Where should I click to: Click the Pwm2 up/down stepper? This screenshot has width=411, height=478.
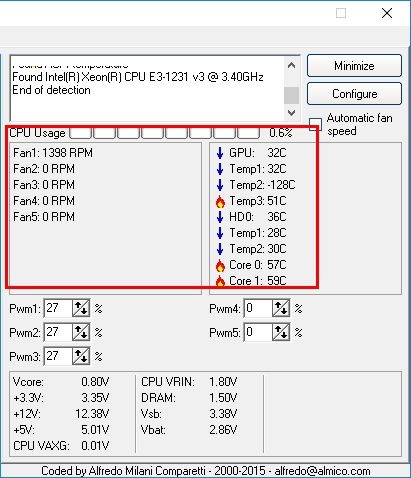click(81, 332)
